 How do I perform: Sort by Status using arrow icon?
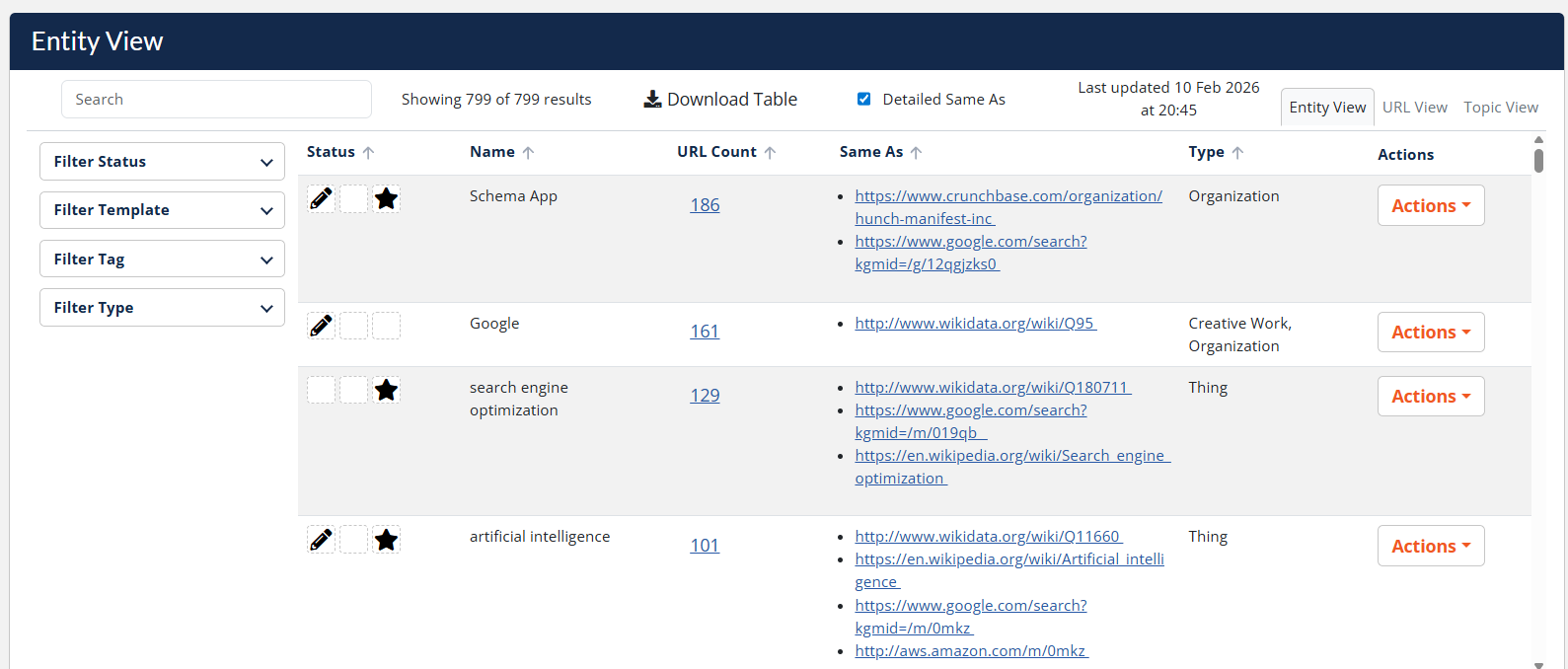coord(368,153)
